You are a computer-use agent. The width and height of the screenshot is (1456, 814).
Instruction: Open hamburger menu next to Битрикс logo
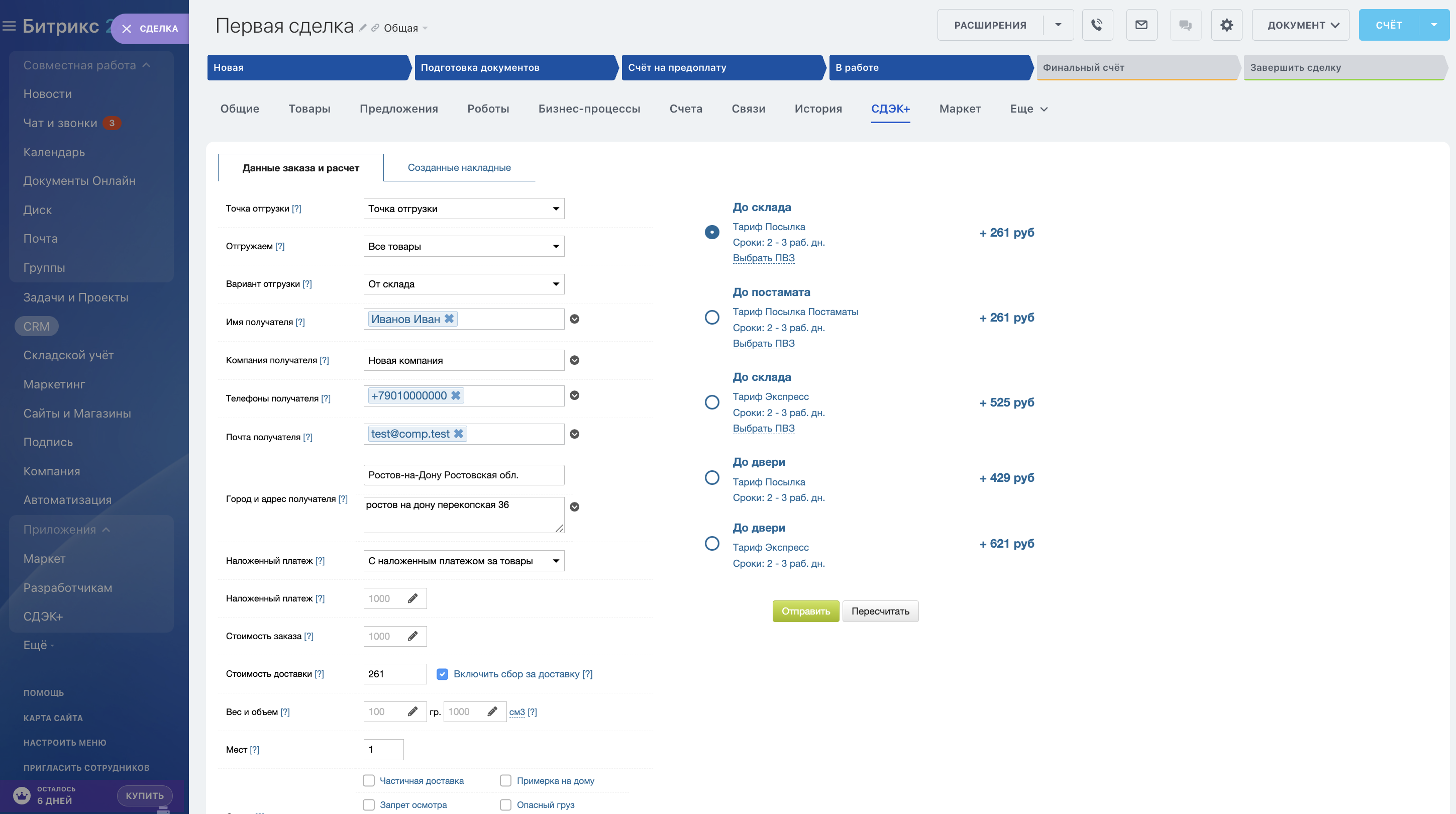(x=9, y=26)
